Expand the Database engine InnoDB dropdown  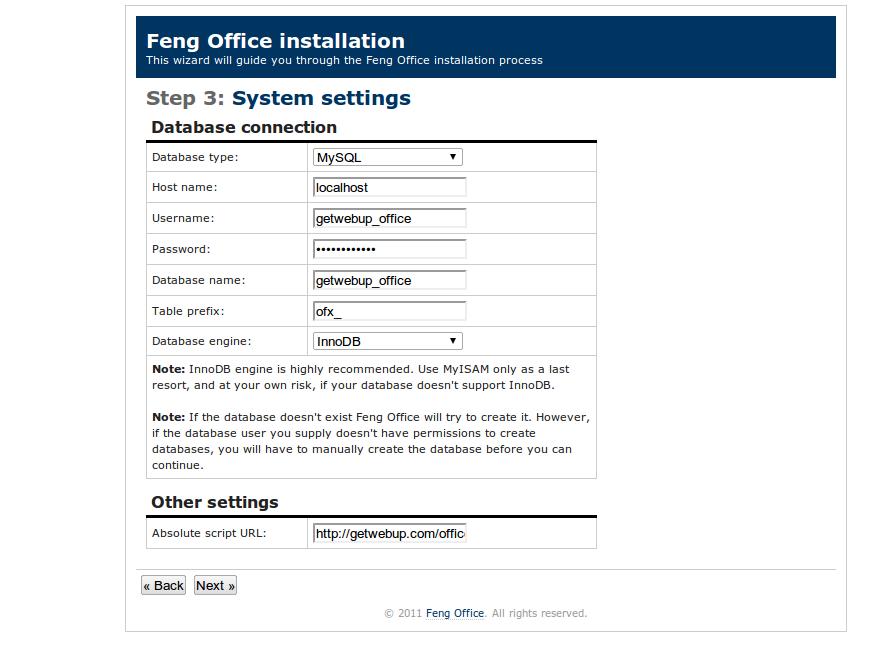(x=387, y=341)
